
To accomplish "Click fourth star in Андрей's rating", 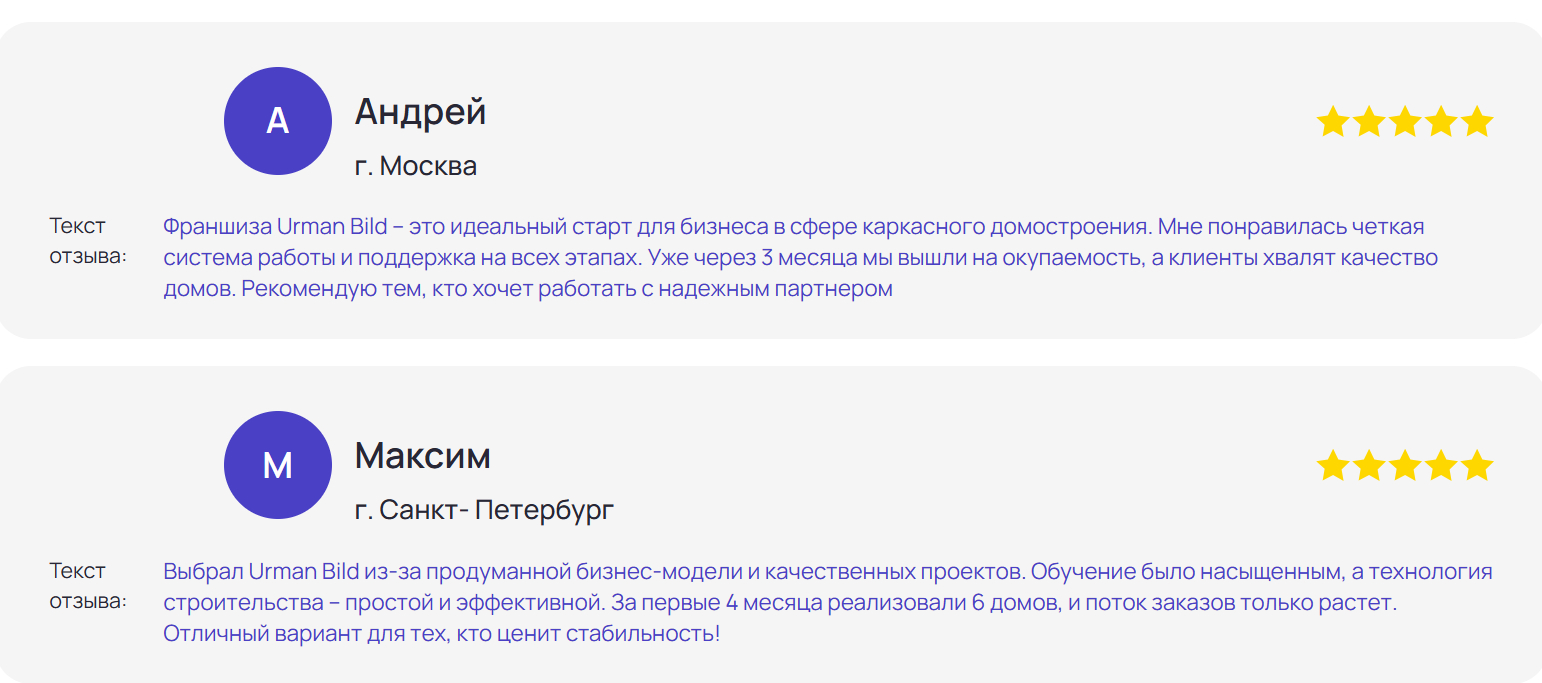I will point(1441,122).
